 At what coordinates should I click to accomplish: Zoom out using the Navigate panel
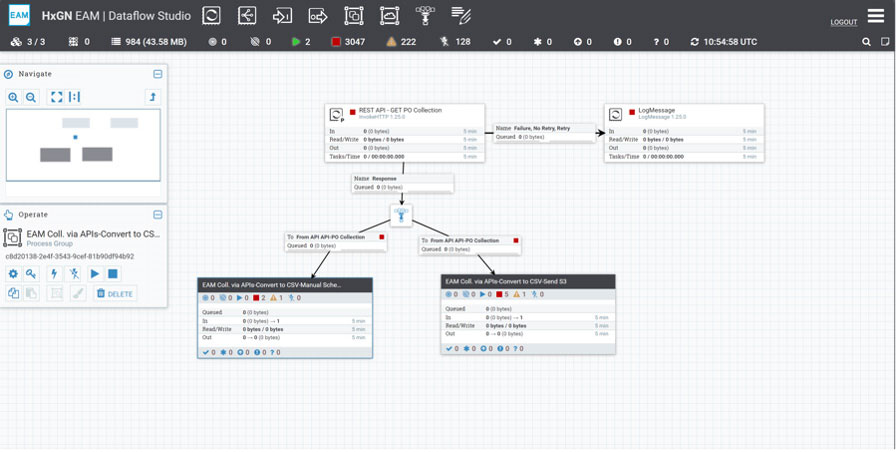click(x=31, y=97)
